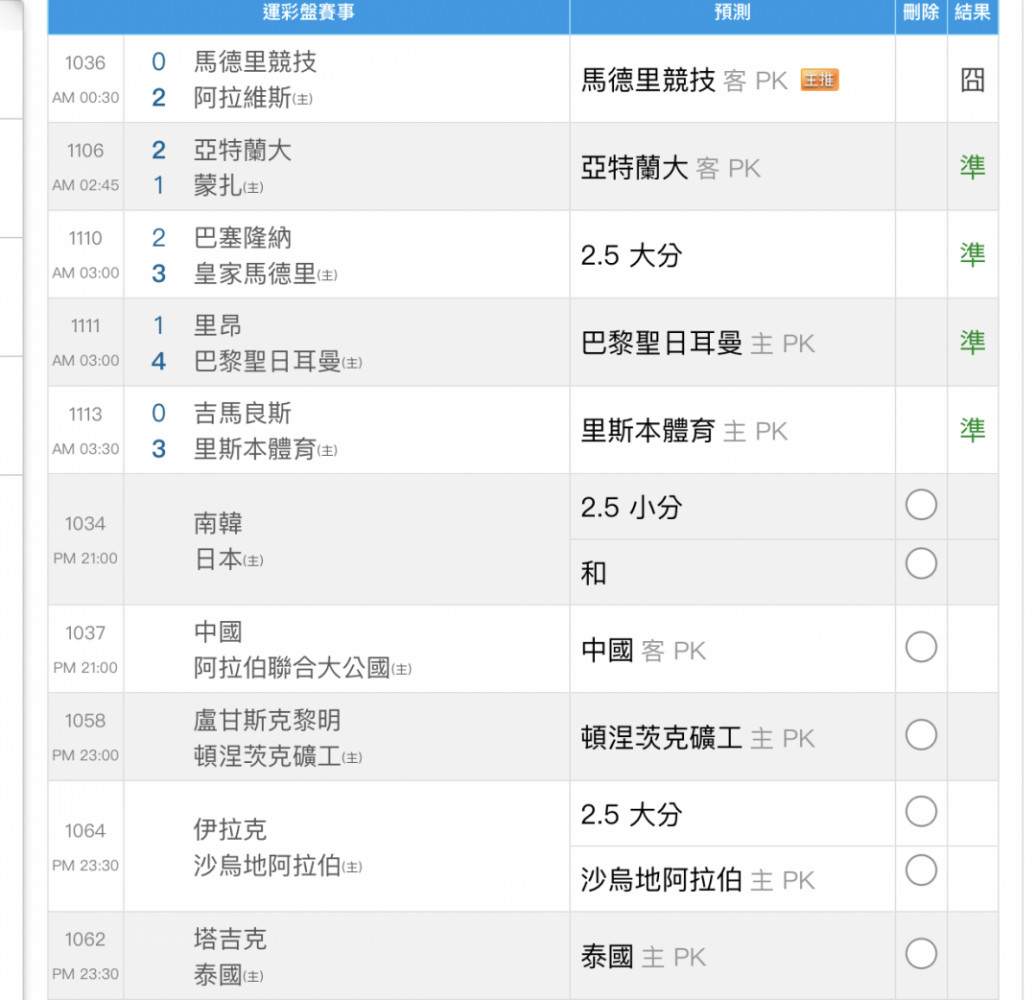Click the 馬德里競技 客 PK prediction
Image resolution: width=1036 pixels, height=1000 pixels.
(x=684, y=81)
